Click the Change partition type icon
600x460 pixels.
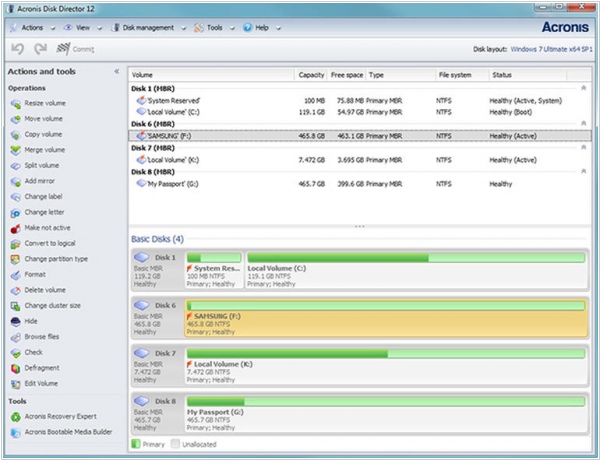(x=16, y=259)
